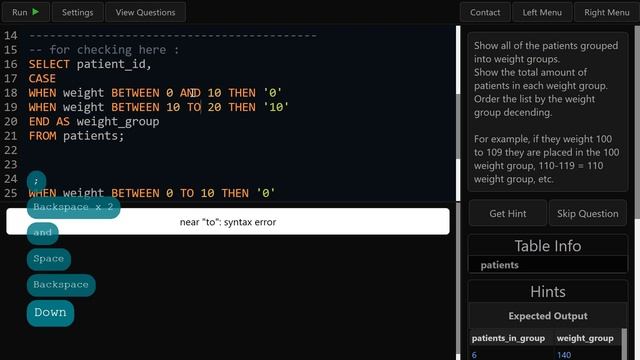This screenshot has height=360, width=640.
Task: Click the question description text
Action: tap(547, 112)
